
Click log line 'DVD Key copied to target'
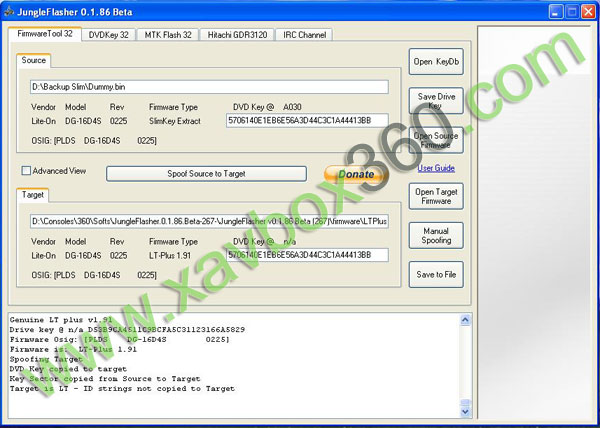68,369
